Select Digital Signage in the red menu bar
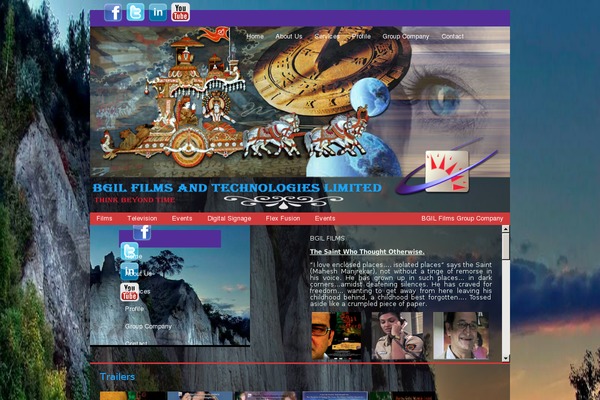 (x=229, y=218)
